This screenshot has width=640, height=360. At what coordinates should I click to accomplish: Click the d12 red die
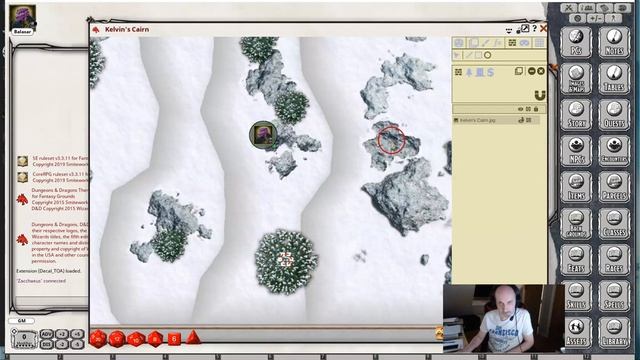click(x=117, y=339)
